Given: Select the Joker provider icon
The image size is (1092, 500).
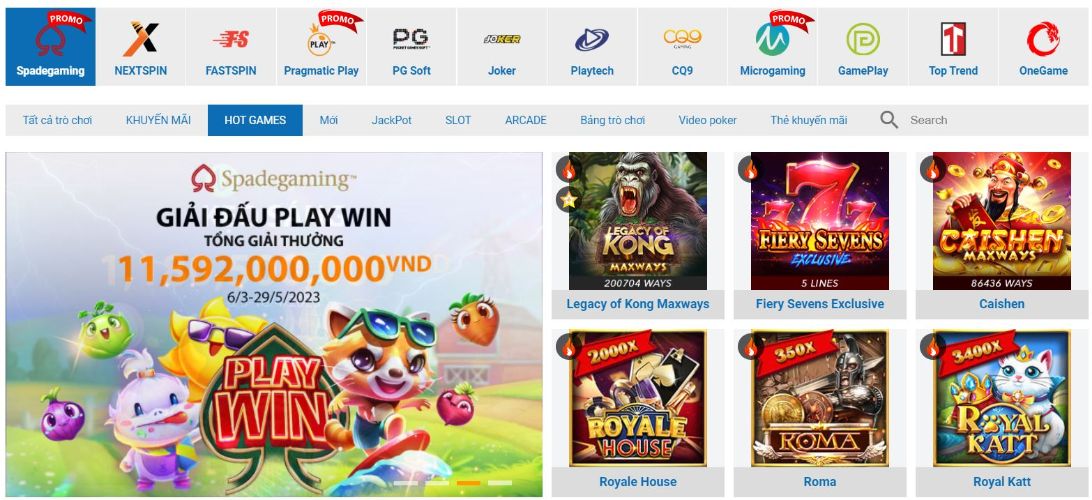Looking at the screenshot, I should pos(502,39).
